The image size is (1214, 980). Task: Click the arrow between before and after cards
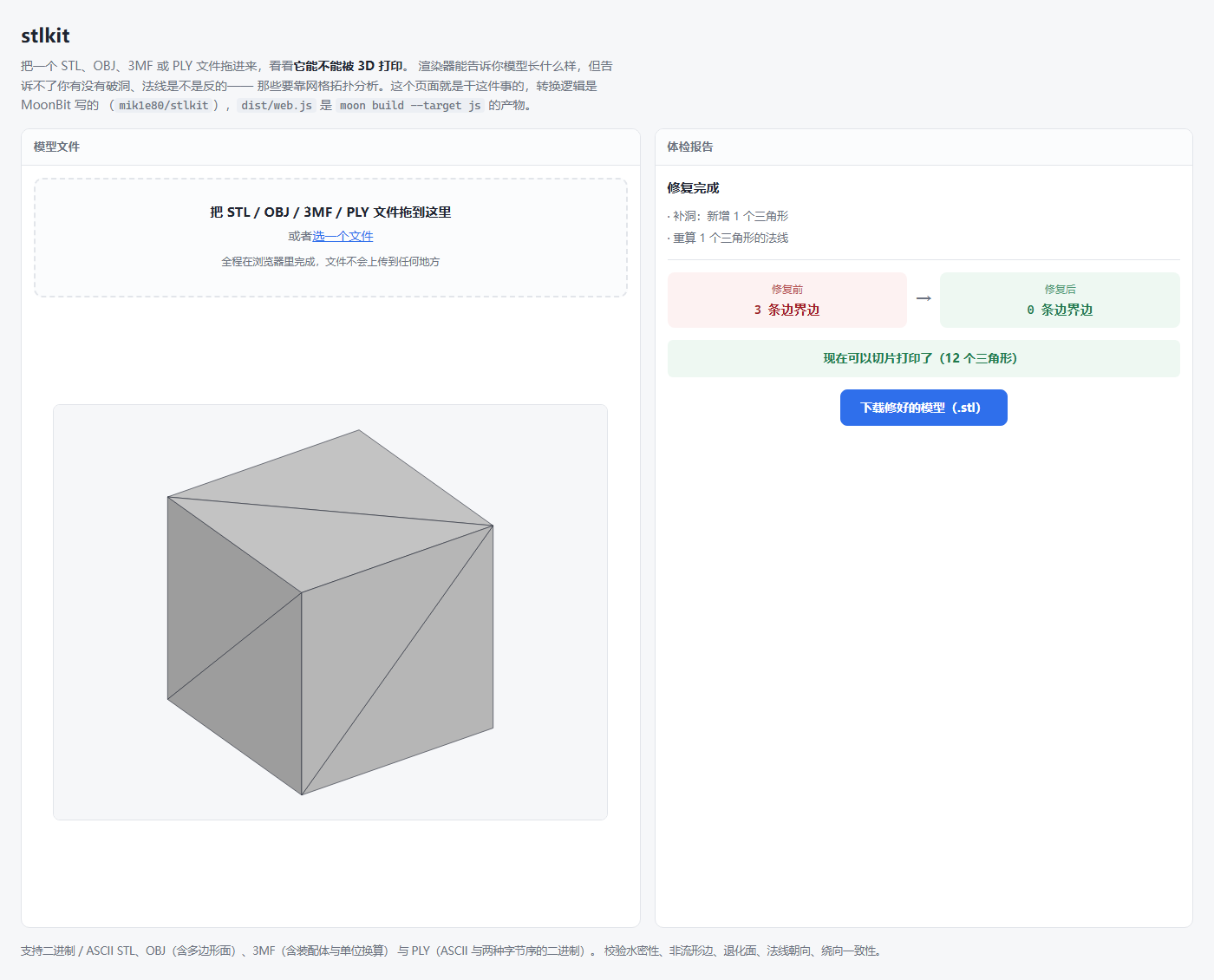tap(924, 298)
